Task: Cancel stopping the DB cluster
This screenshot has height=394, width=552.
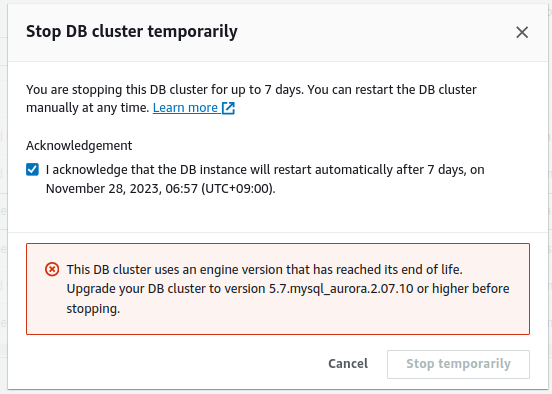Action: 348,363
